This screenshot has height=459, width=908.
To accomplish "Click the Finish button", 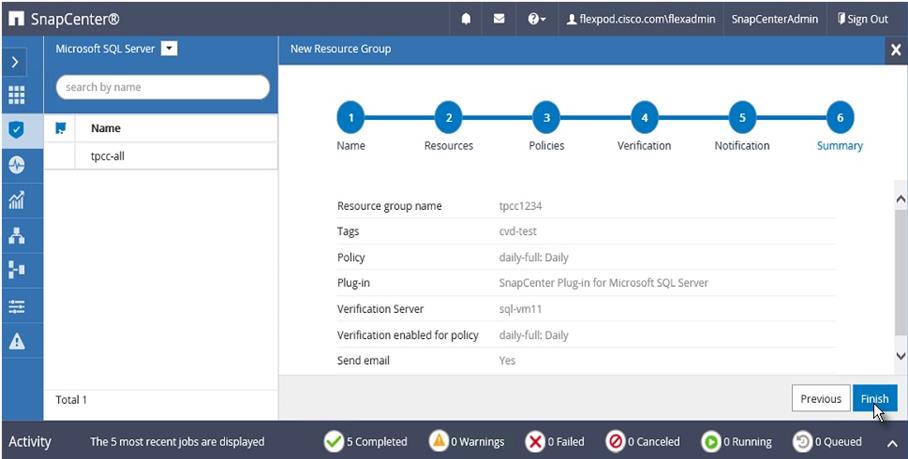I will tap(874, 398).
